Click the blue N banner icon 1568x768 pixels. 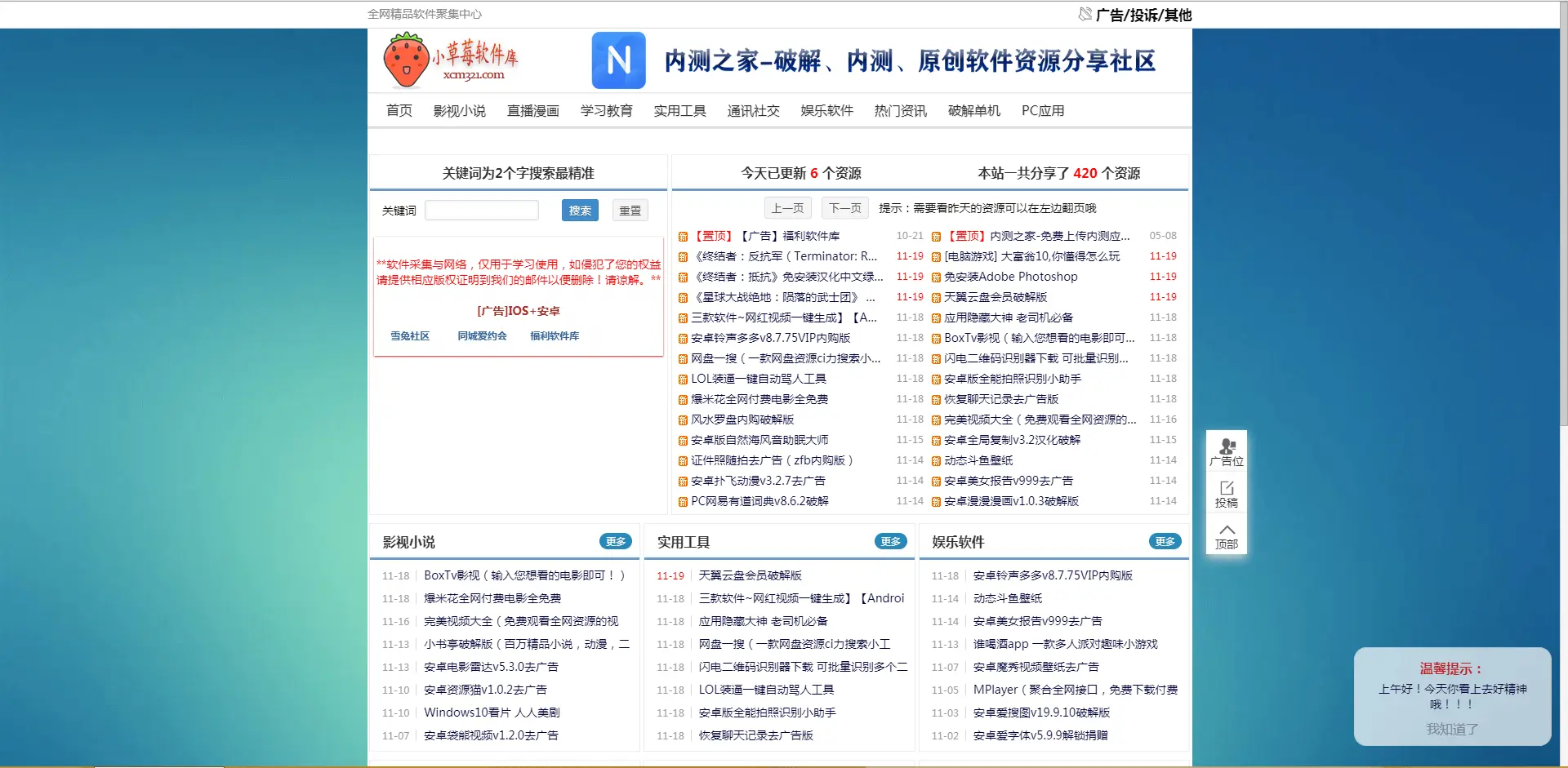(x=618, y=60)
